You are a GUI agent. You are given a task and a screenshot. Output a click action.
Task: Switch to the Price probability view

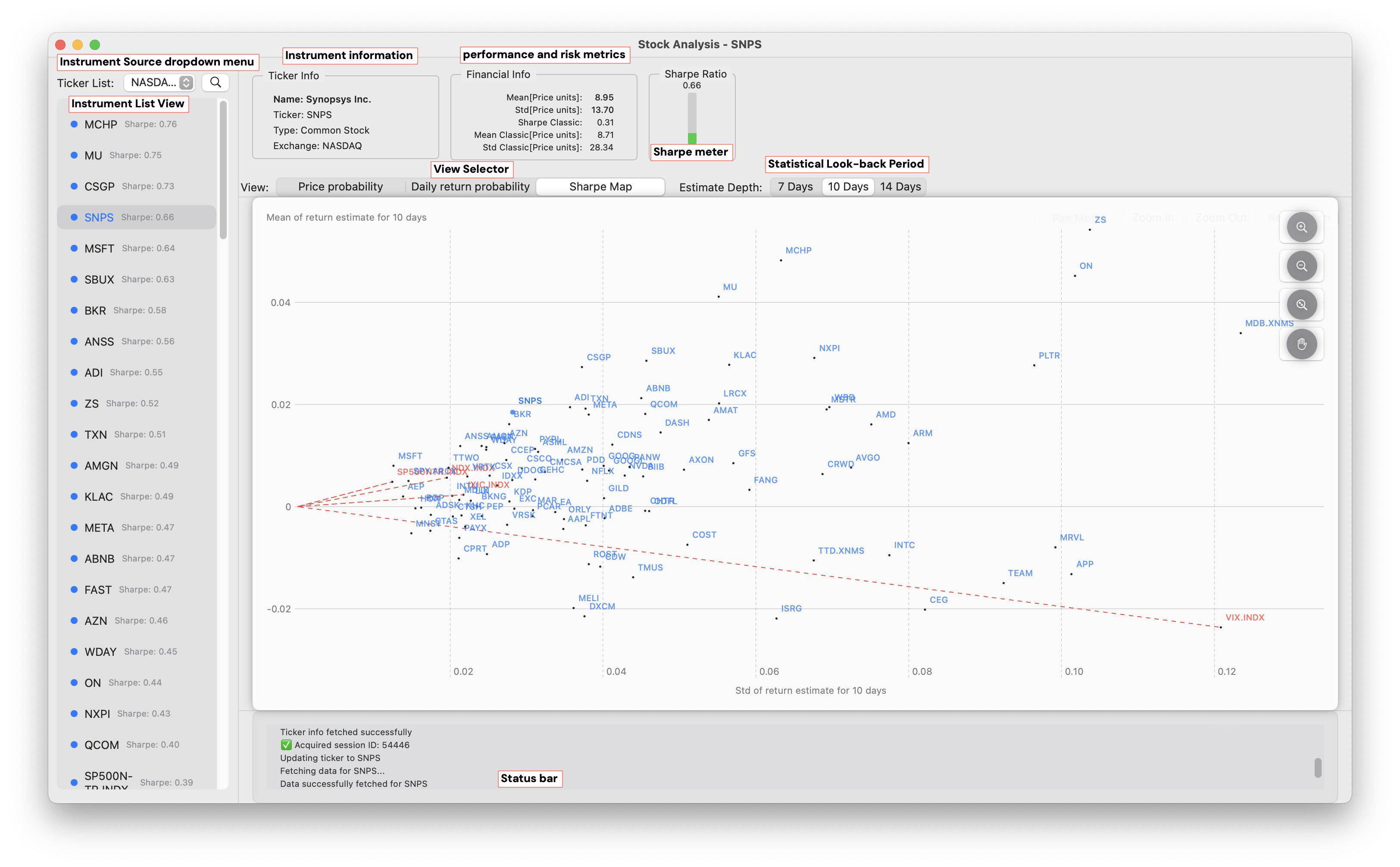[x=340, y=187]
